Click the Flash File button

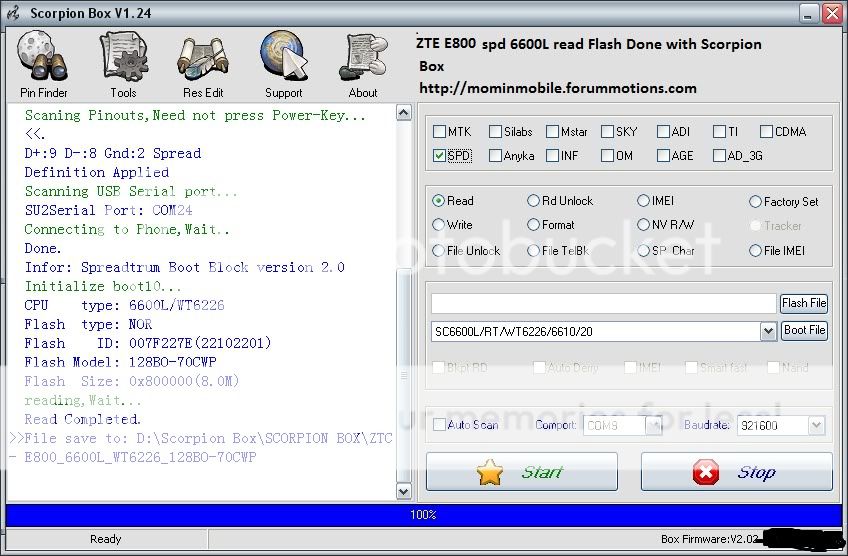point(804,303)
